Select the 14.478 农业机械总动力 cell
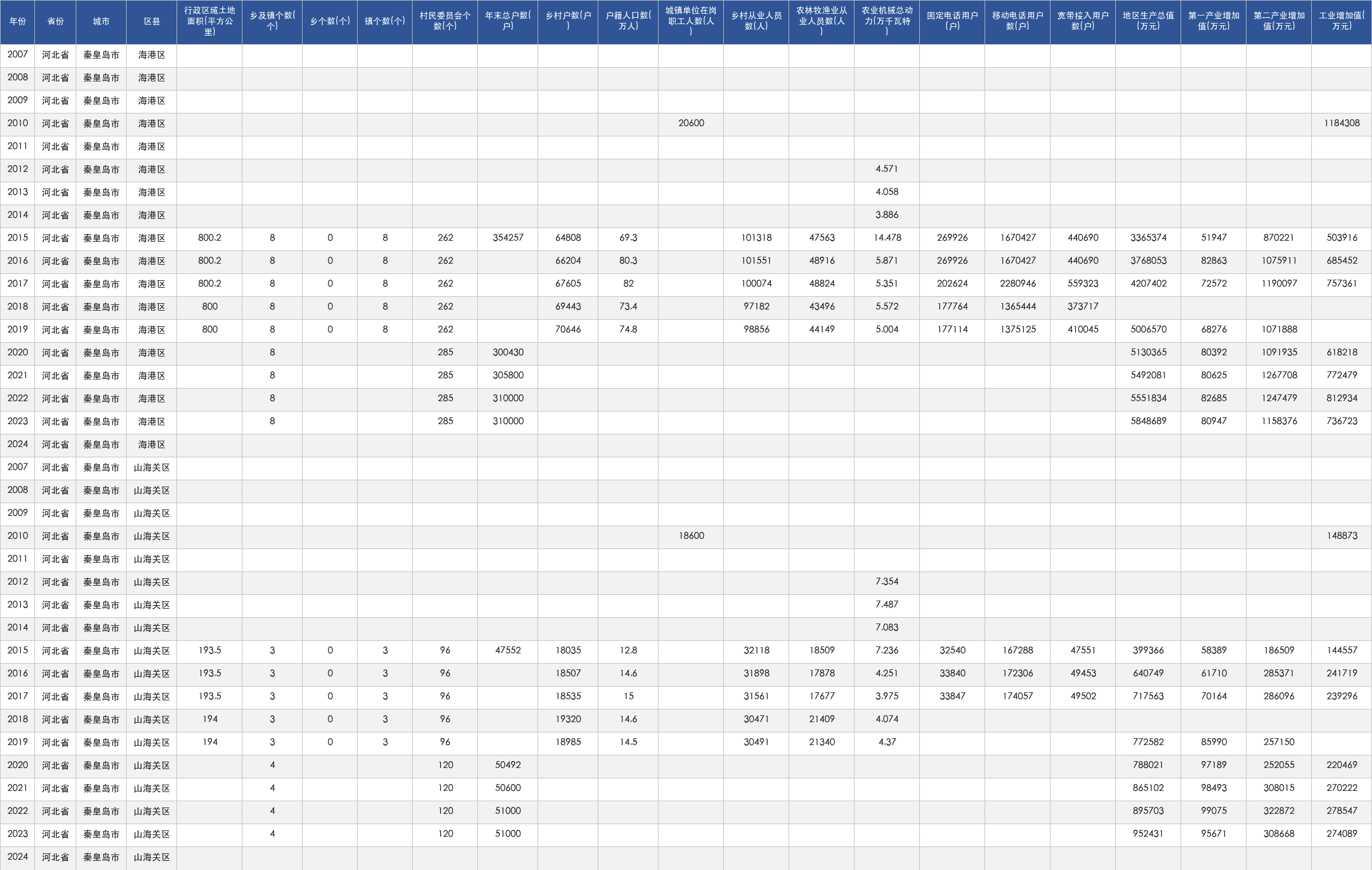The height and width of the screenshot is (870, 1372). [887, 238]
